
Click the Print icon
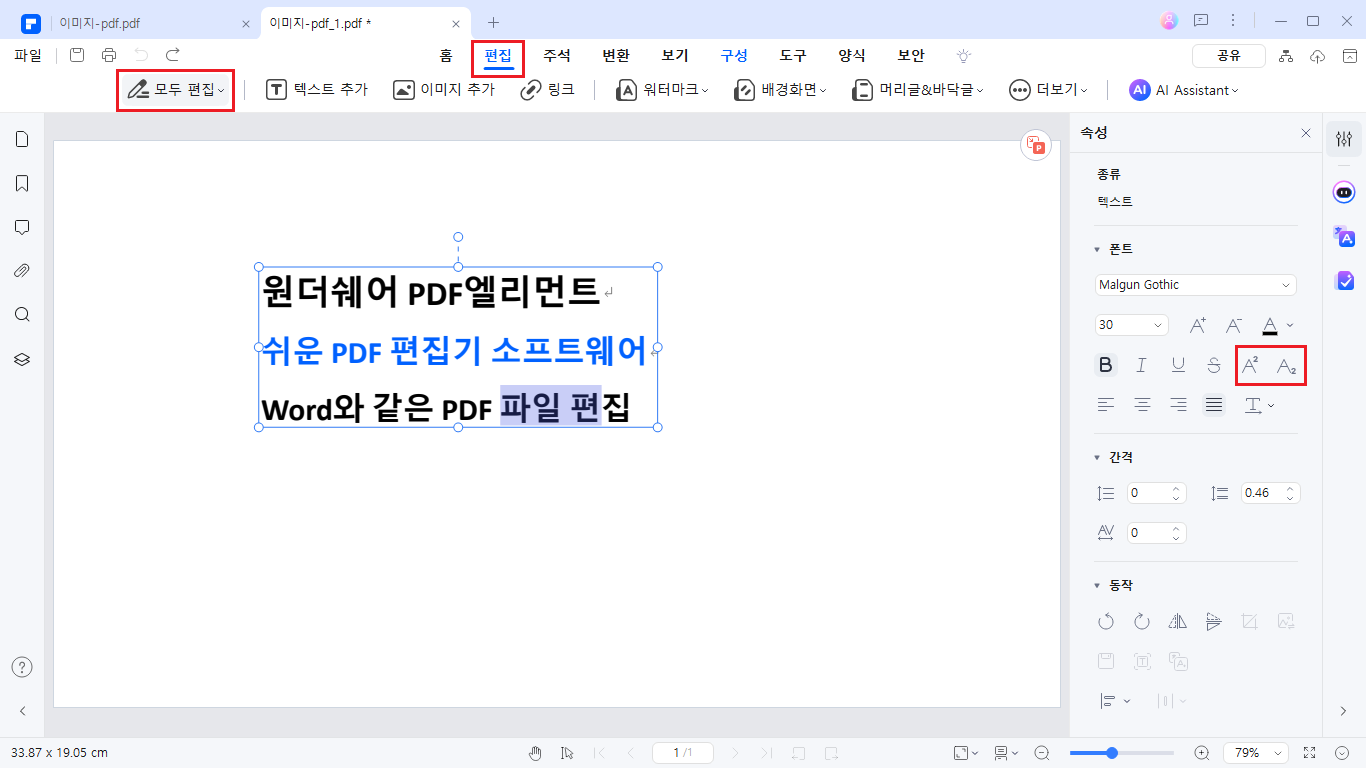point(109,55)
